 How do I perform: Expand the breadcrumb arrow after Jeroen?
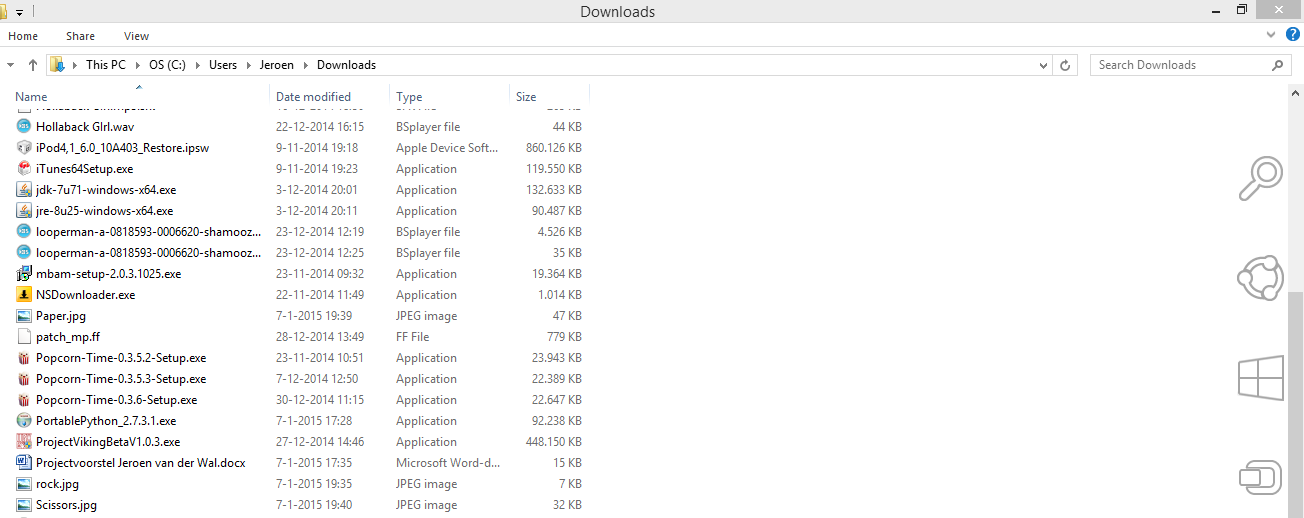[x=306, y=65]
